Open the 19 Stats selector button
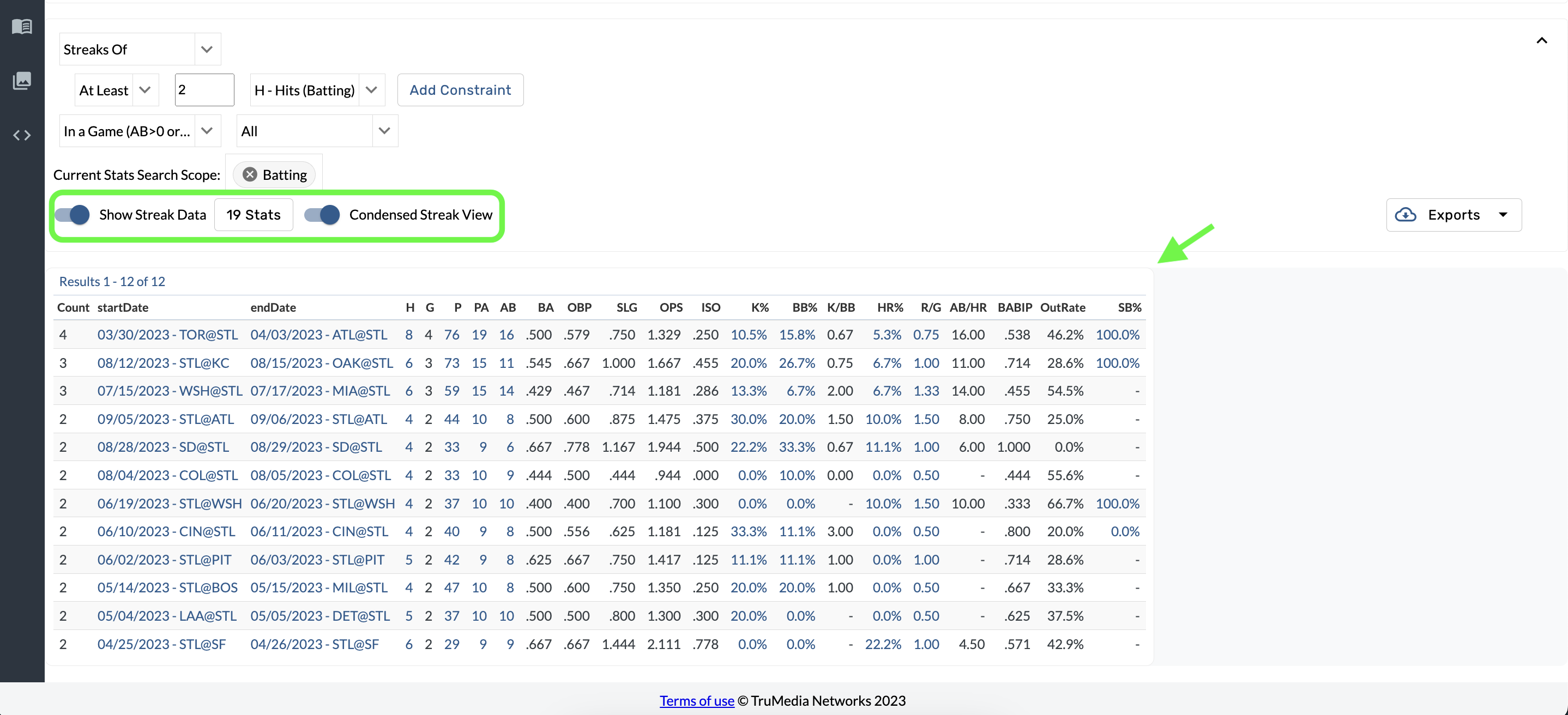 [x=253, y=215]
